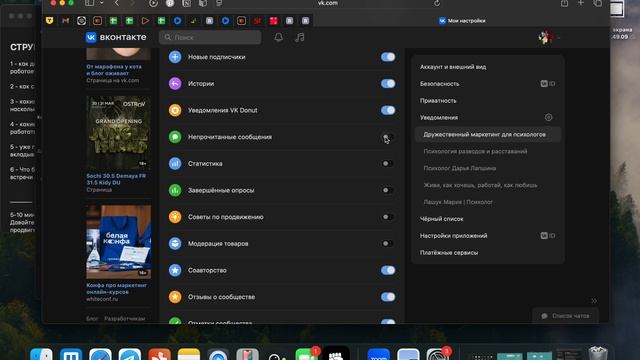
Task: Turn on Завершённые опросы switch
Action: 388,190
